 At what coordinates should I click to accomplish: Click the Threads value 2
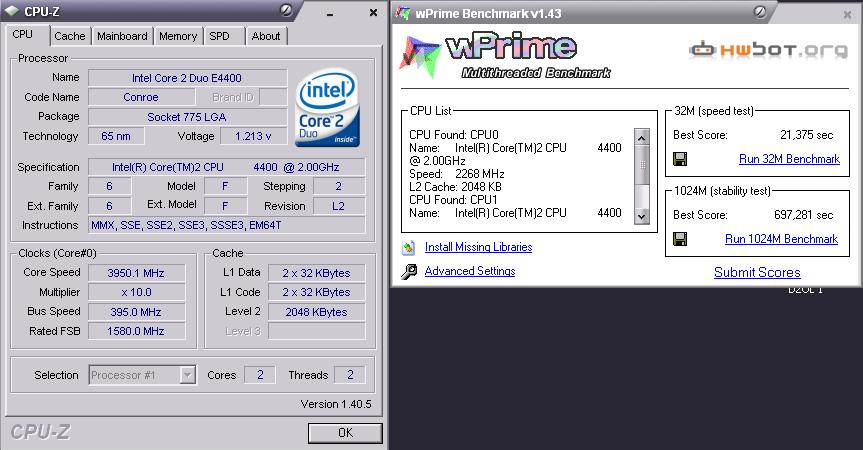(x=350, y=375)
